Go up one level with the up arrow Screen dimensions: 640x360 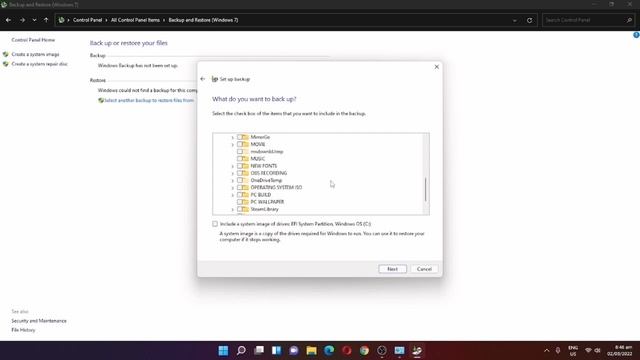pos(46,20)
